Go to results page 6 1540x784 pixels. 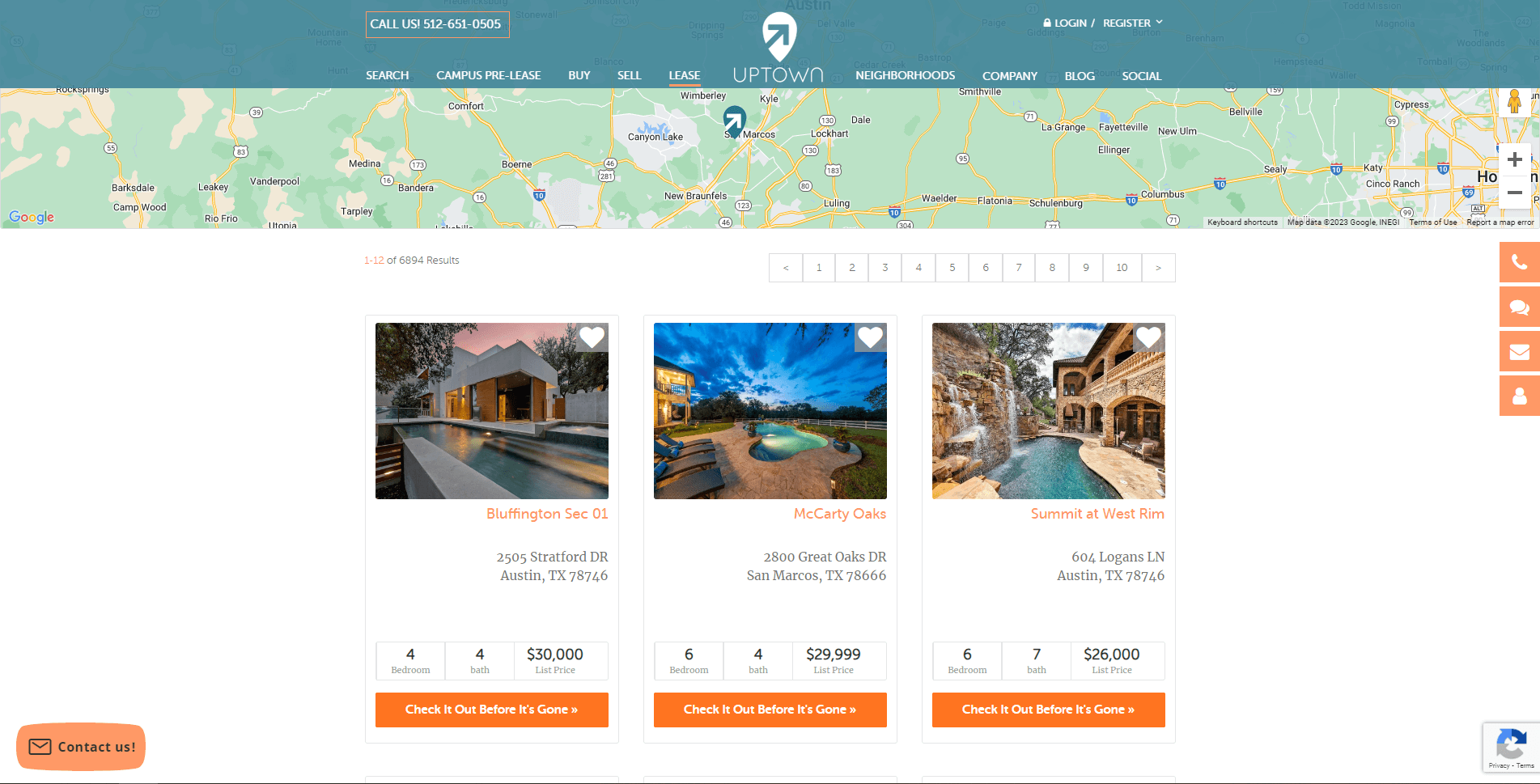[x=986, y=268]
